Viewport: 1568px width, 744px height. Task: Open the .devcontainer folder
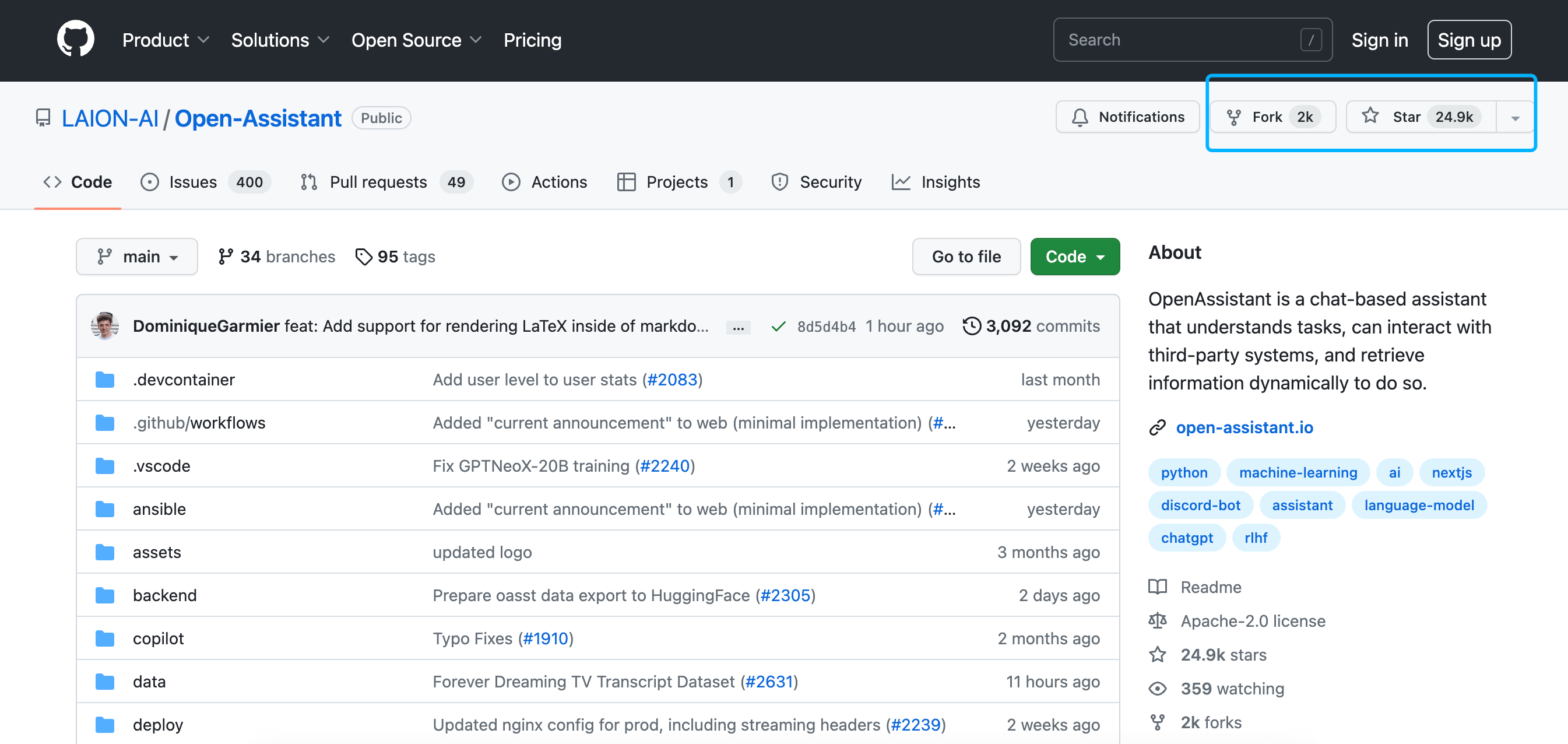tap(184, 380)
